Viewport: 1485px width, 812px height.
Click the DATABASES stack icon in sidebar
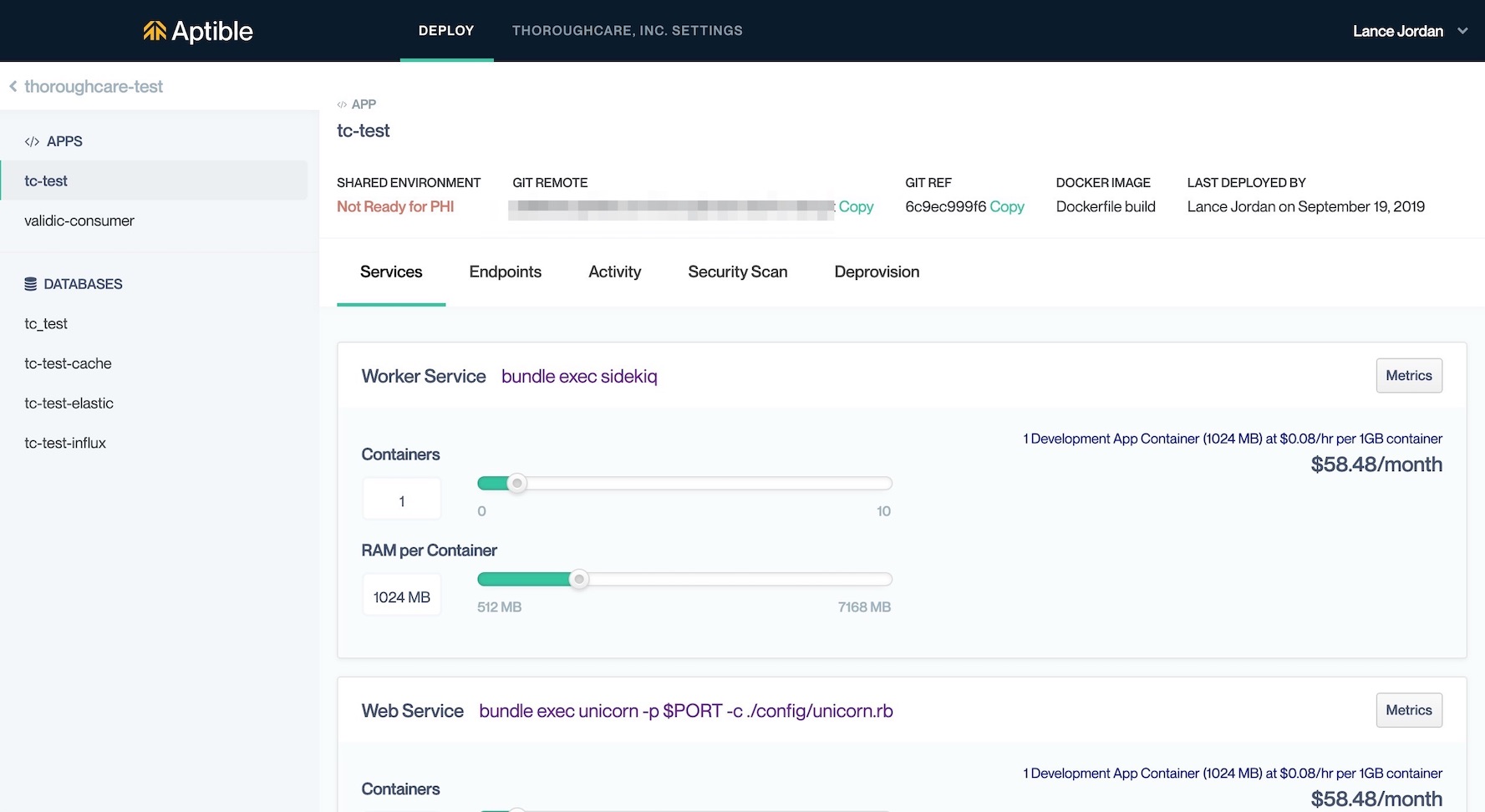(31, 284)
